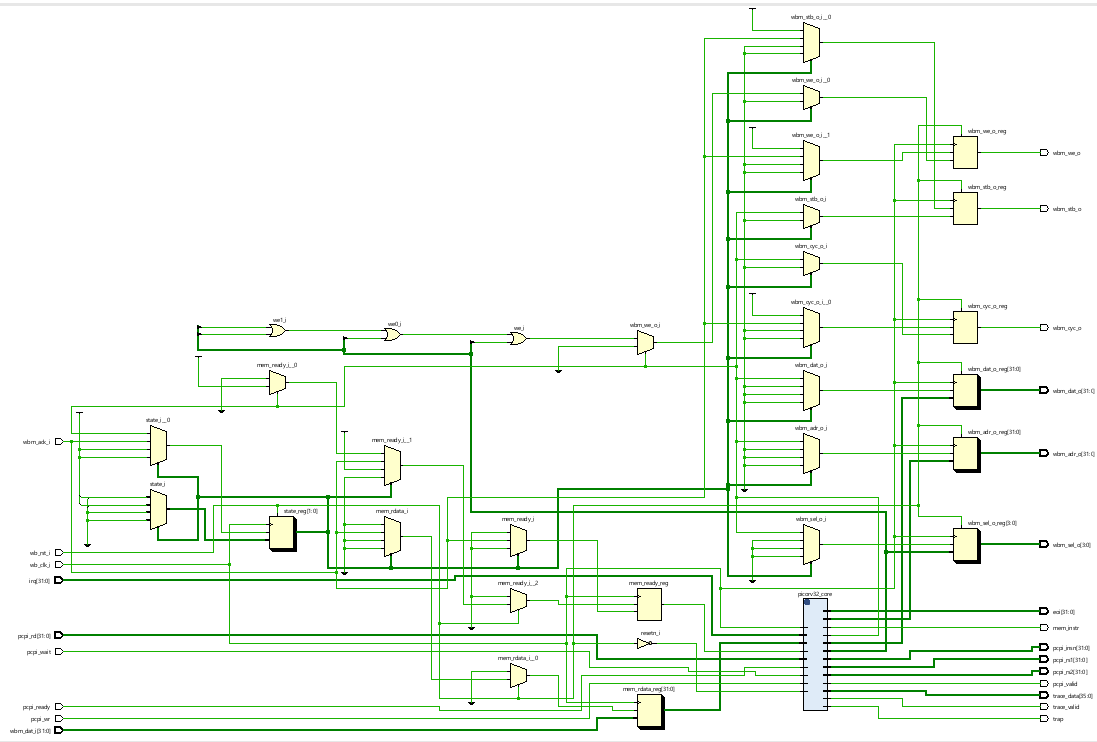Select the wbm_dat_i[31:0] input bus port
1097x742 pixels.
pos(59,730)
